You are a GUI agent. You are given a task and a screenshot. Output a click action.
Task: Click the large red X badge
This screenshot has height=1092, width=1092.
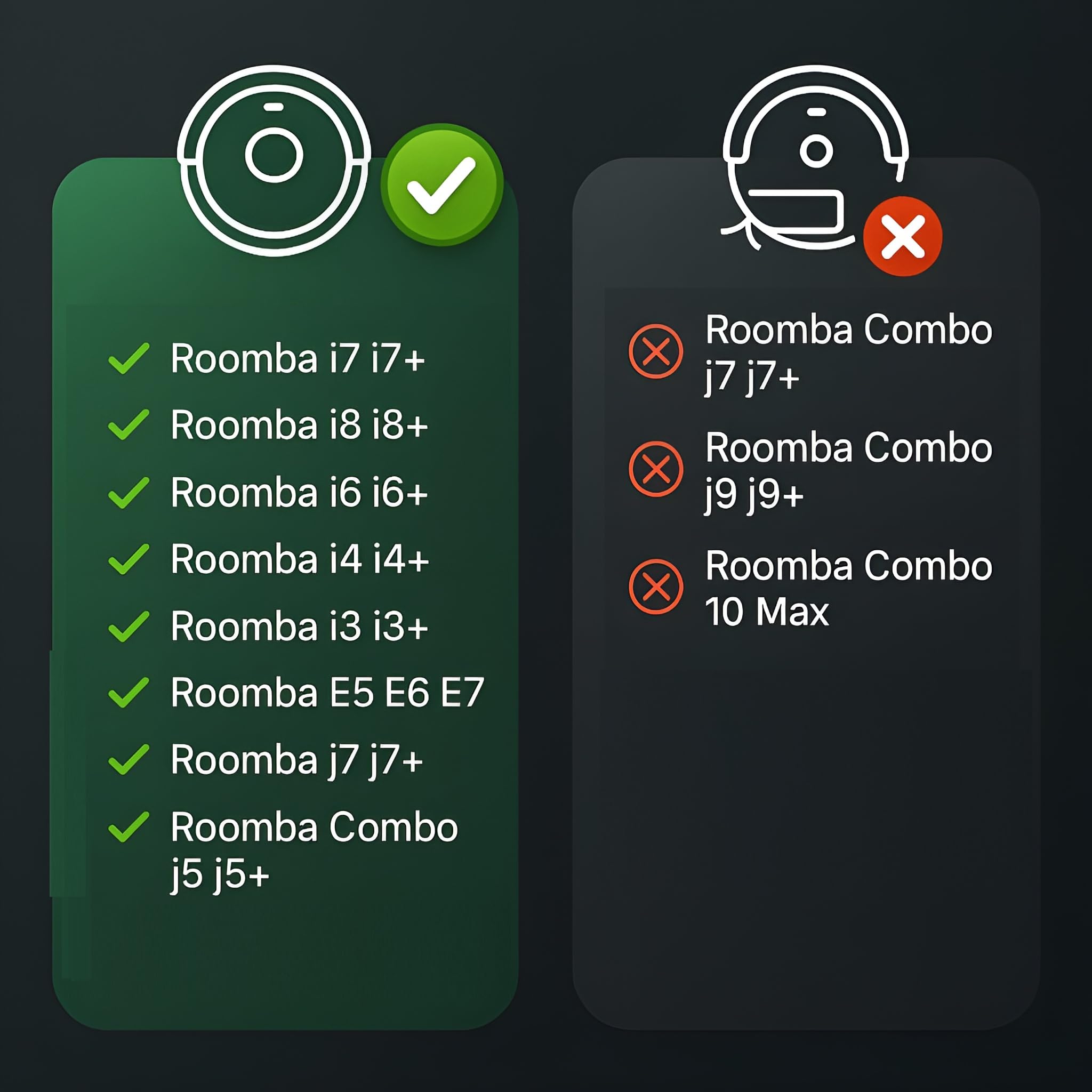[x=903, y=236]
